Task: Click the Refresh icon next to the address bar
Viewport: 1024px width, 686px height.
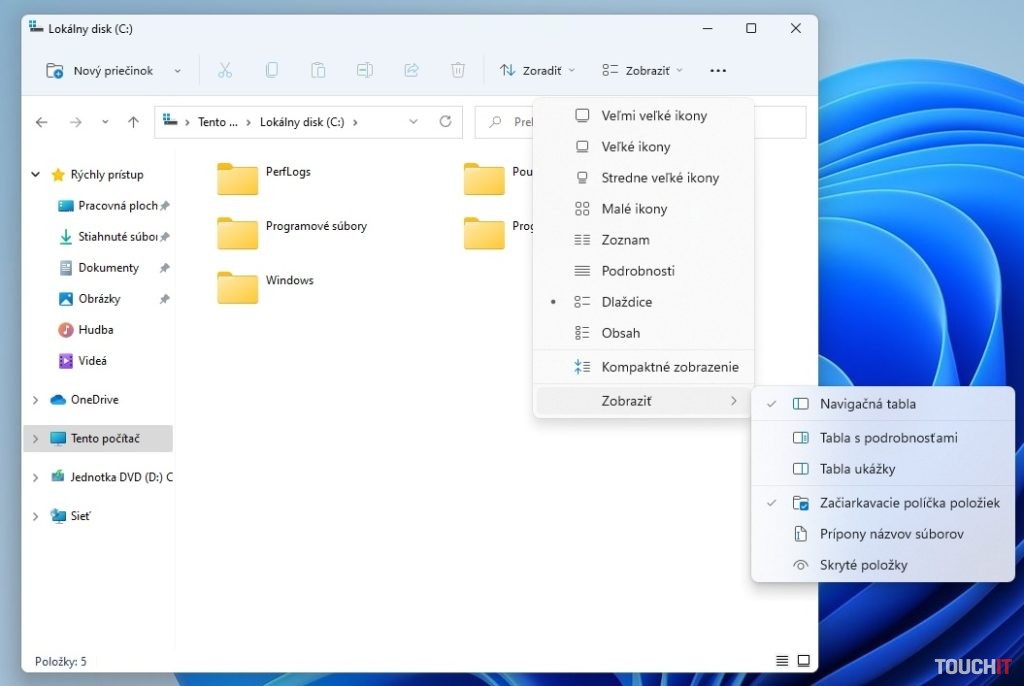Action: tap(445, 121)
